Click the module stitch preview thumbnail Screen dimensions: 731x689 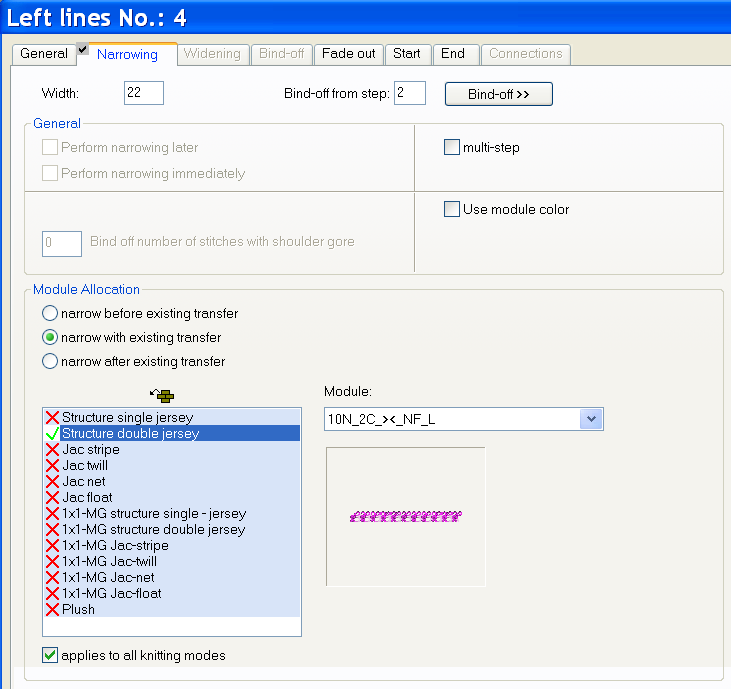[x=406, y=516]
